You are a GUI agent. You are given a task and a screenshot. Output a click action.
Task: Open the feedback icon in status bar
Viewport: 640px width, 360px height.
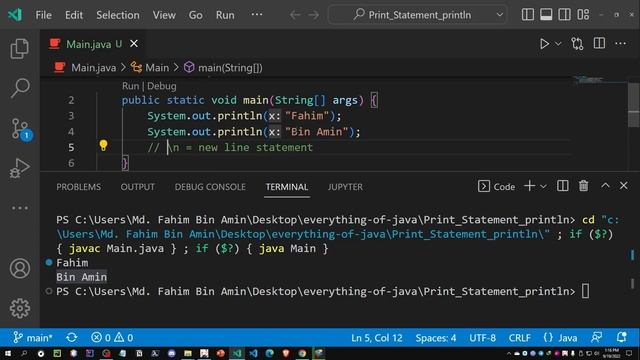597,338
